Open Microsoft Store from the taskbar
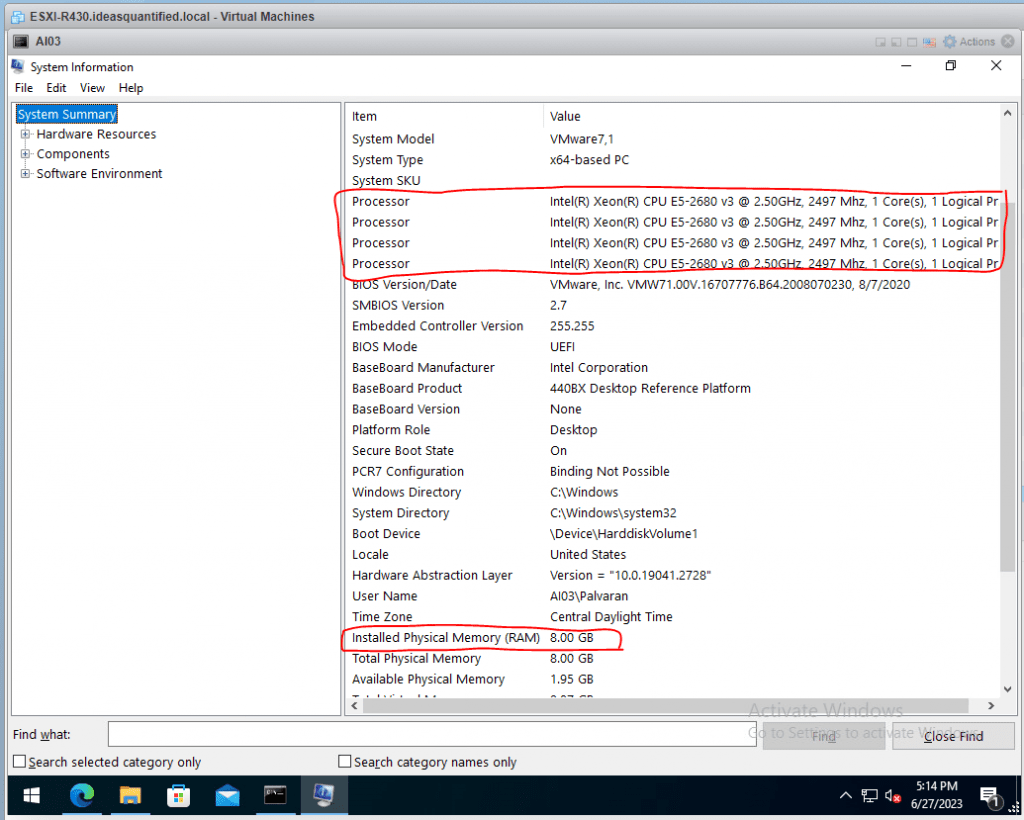This screenshot has height=820, width=1024. [x=178, y=795]
